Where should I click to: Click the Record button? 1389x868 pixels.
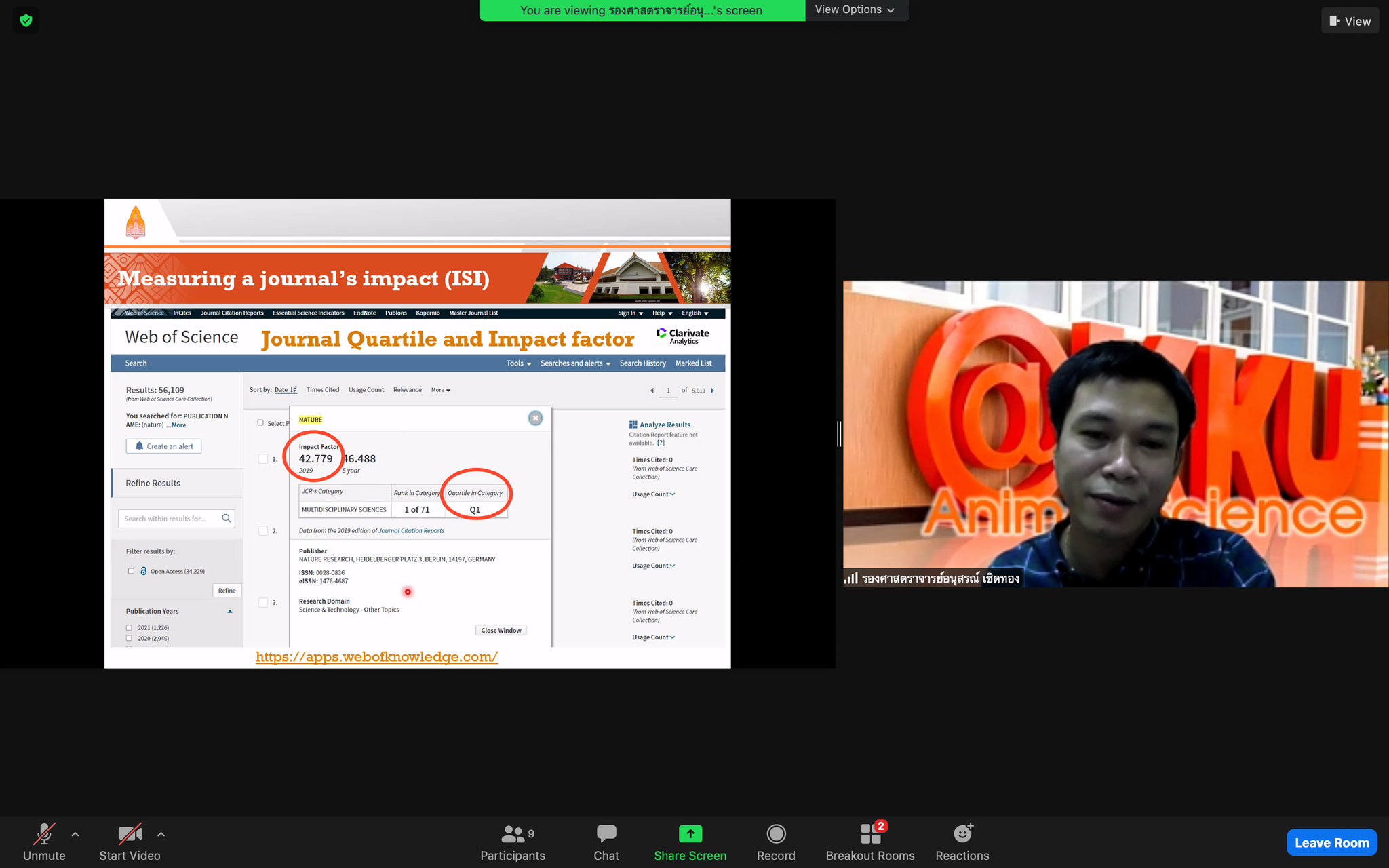pyautogui.click(x=776, y=834)
